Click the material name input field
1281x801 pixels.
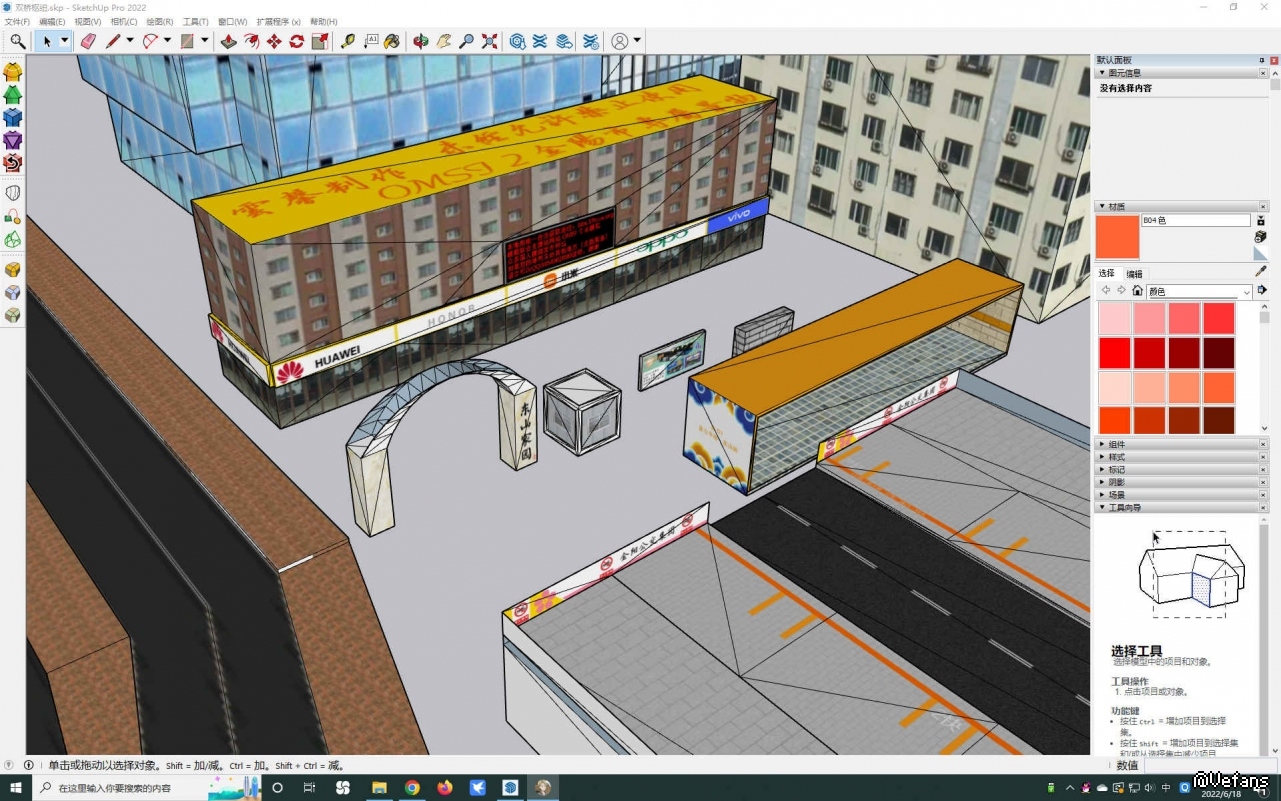coord(1195,220)
